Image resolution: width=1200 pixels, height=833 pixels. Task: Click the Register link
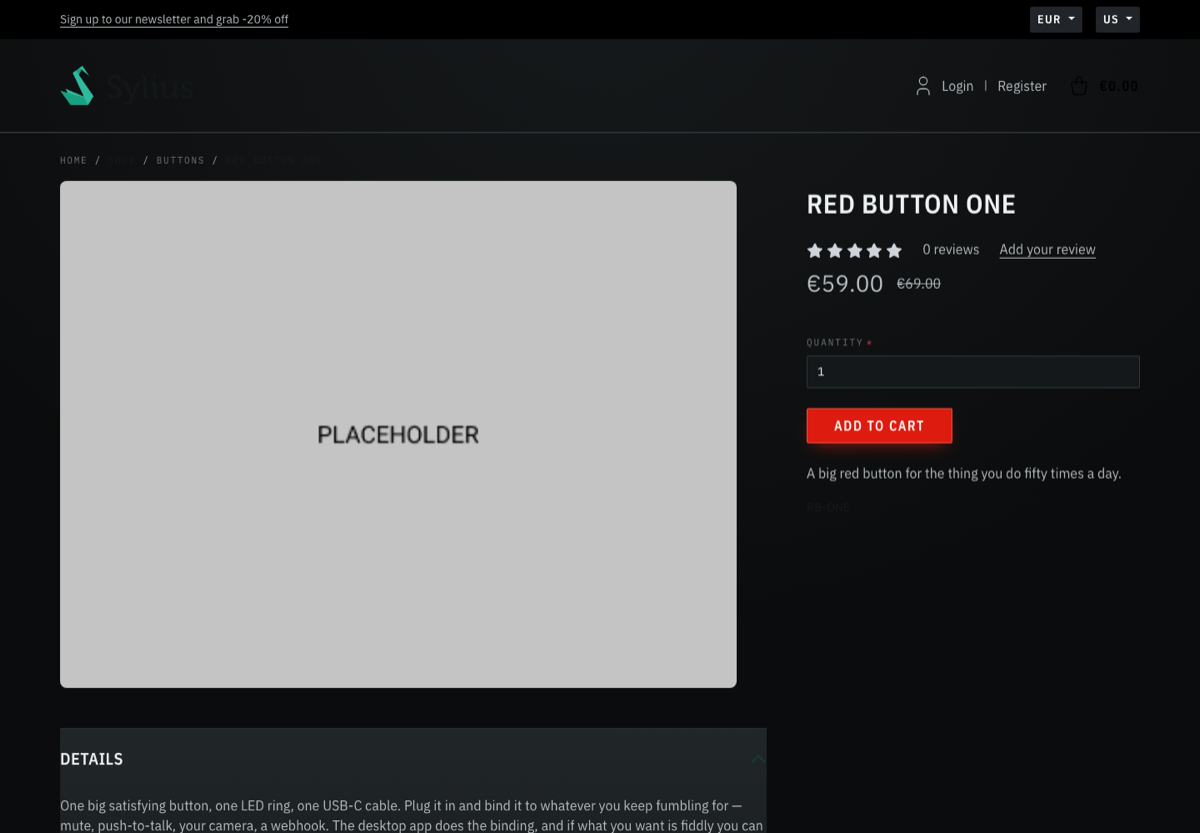click(1022, 86)
